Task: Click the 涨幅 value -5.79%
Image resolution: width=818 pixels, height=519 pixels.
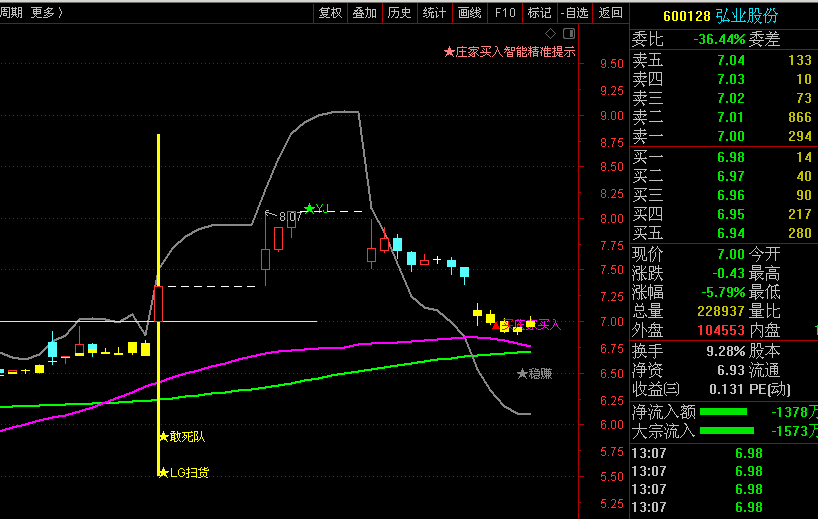Action: pyautogui.click(x=723, y=292)
